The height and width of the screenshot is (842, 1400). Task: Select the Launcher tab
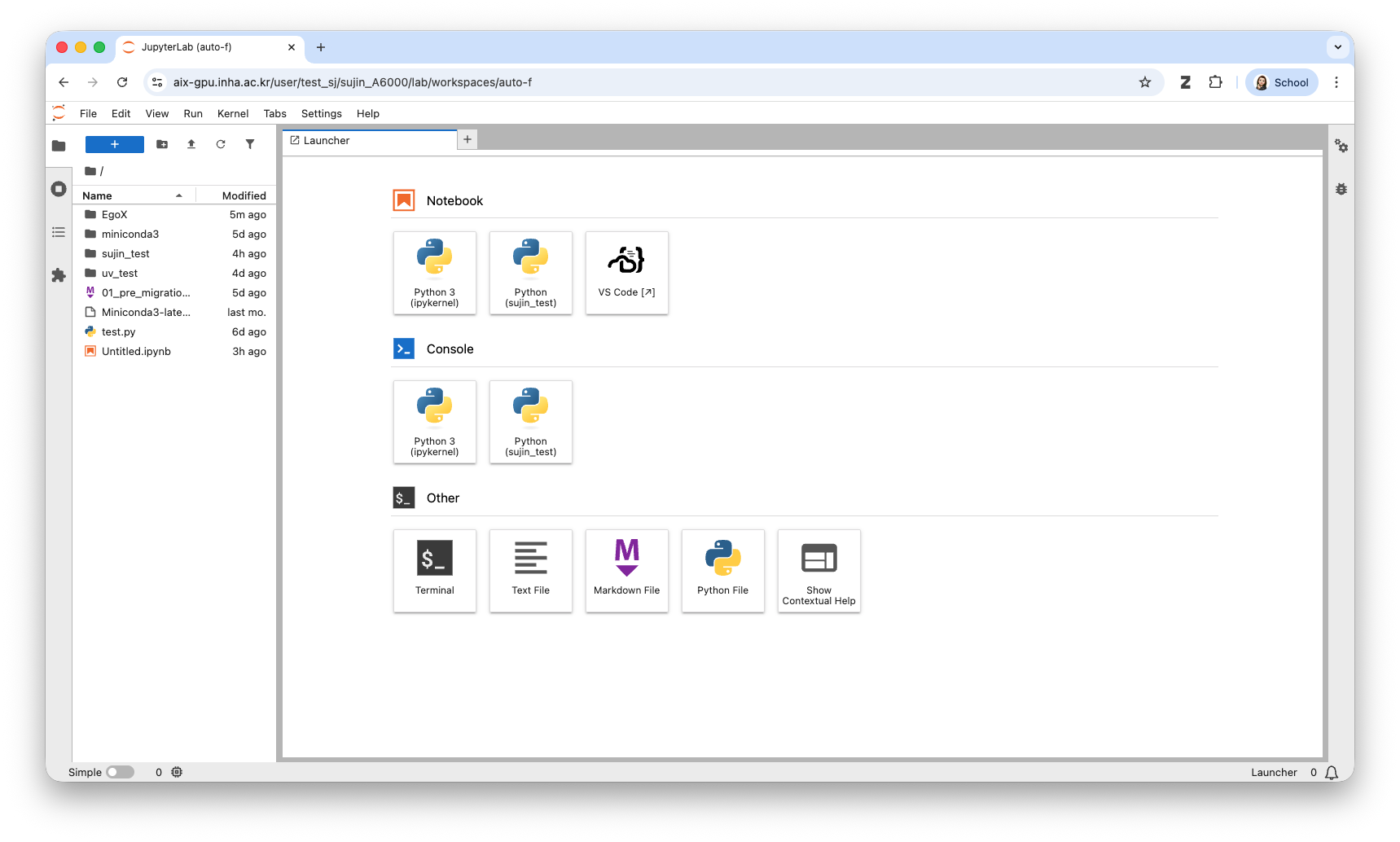pyautogui.click(x=370, y=140)
